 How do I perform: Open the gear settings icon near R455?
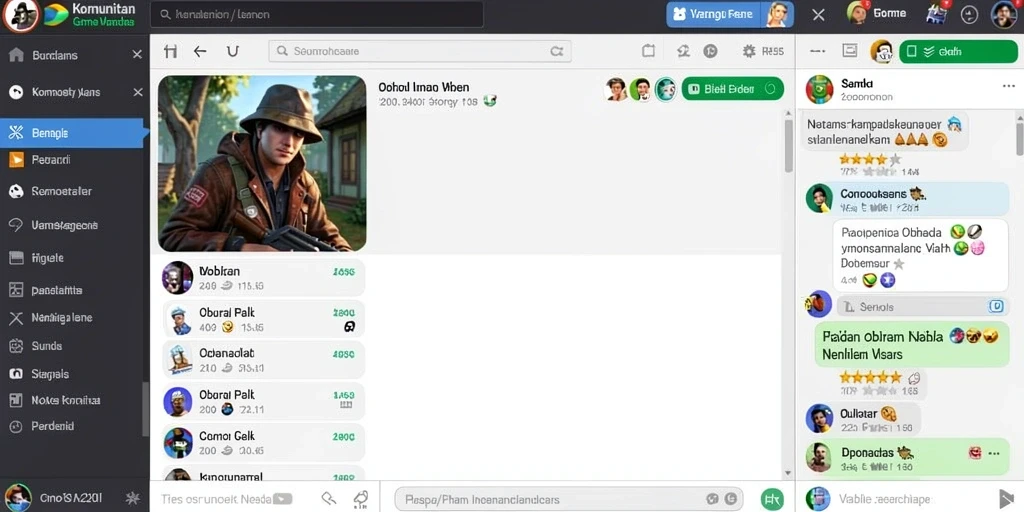(748, 51)
